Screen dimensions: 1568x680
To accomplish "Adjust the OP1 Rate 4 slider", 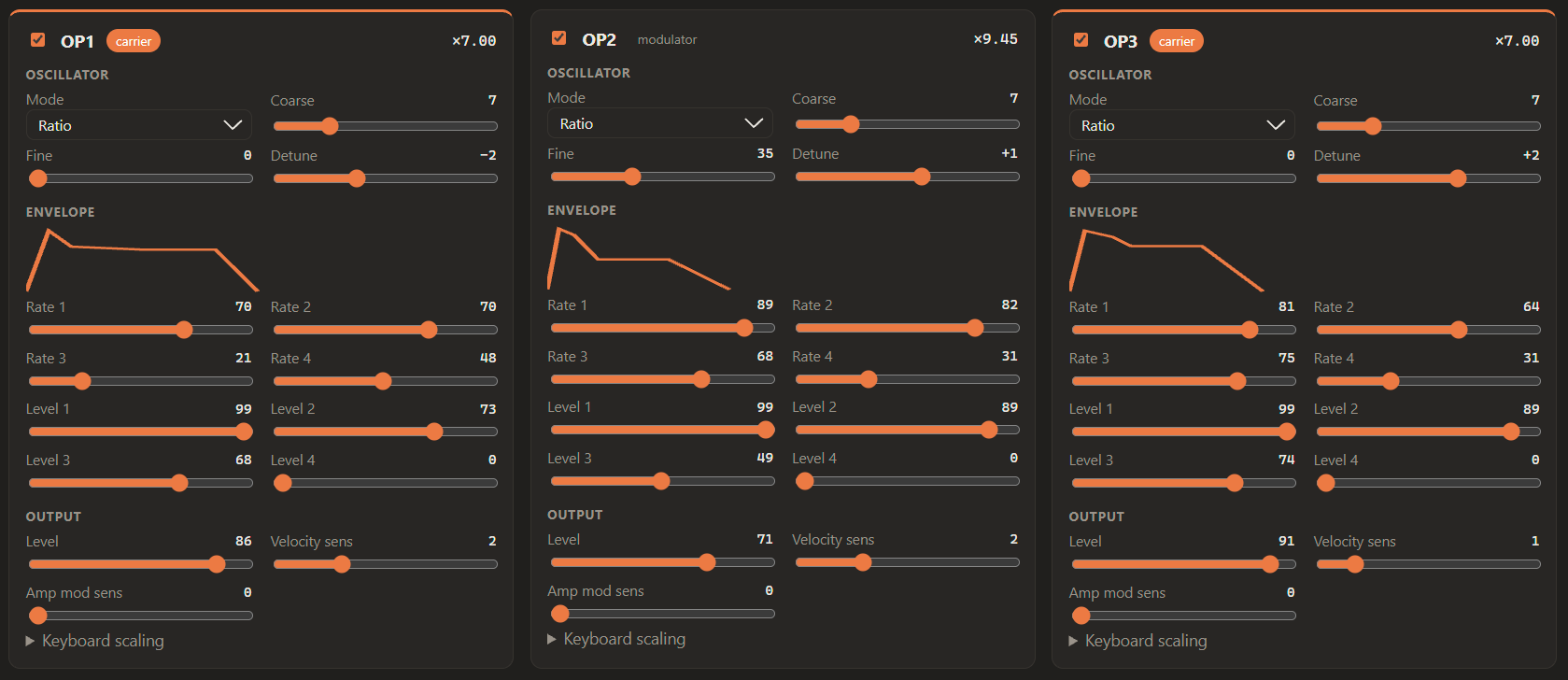I will (x=385, y=380).
